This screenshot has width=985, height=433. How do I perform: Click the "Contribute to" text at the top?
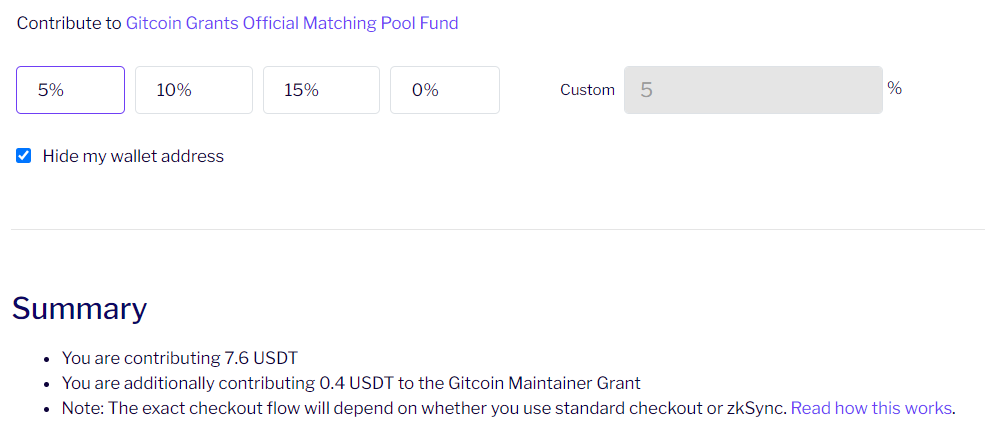tap(68, 23)
